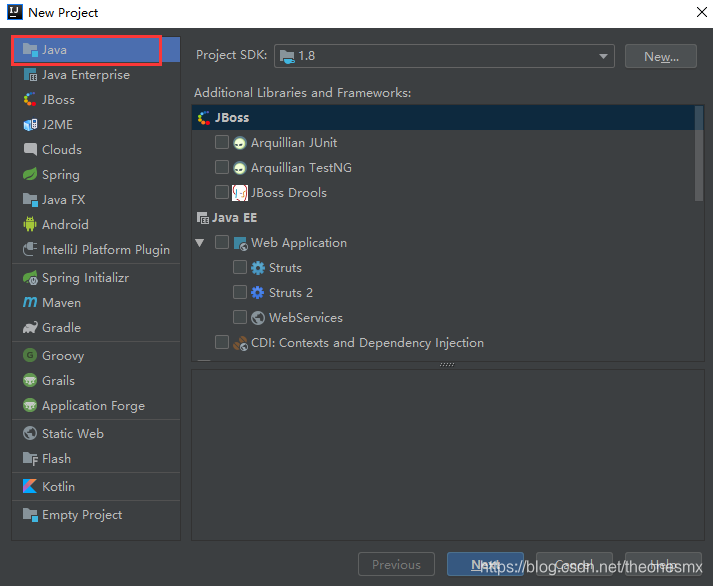Image resolution: width=713 pixels, height=586 pixels.
Task: Check the Struts 2 checkbox
Action: tap(240, 292)
